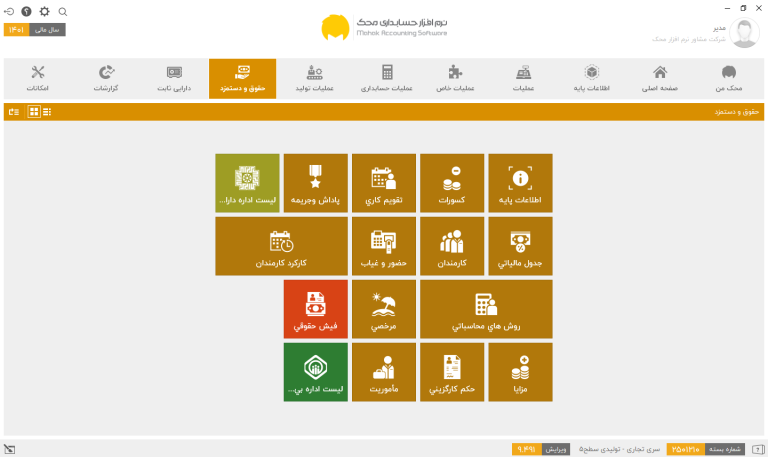Open the حضور و غیاب attendance tile
The height and width of the screenshot is (457, 768).
click(x=384, y=246)
